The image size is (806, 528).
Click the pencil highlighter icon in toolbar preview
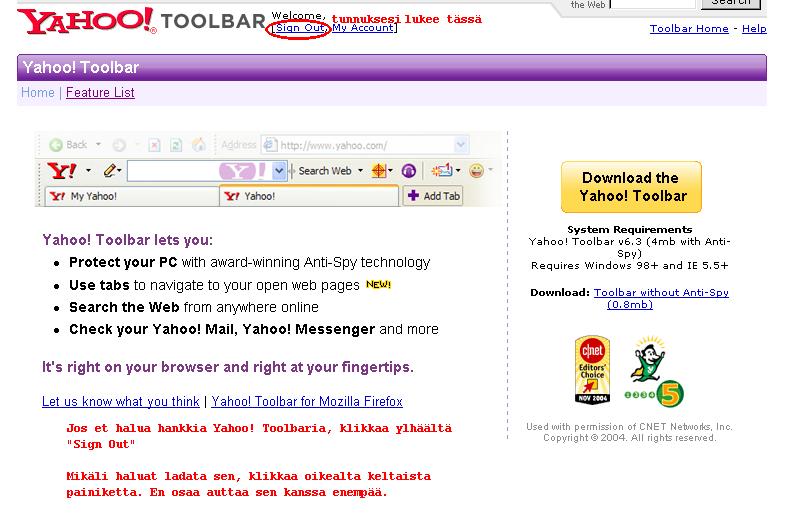[x=109, y=171]
